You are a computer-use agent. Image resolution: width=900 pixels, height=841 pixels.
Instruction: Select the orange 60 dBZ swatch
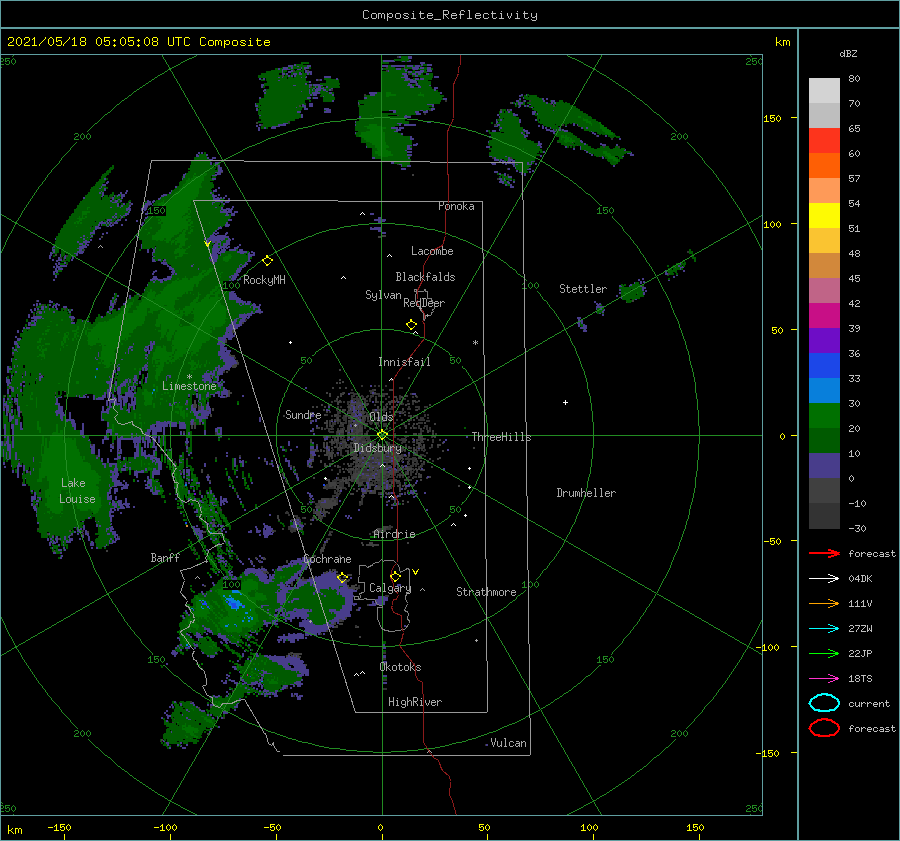pos(824,165)
